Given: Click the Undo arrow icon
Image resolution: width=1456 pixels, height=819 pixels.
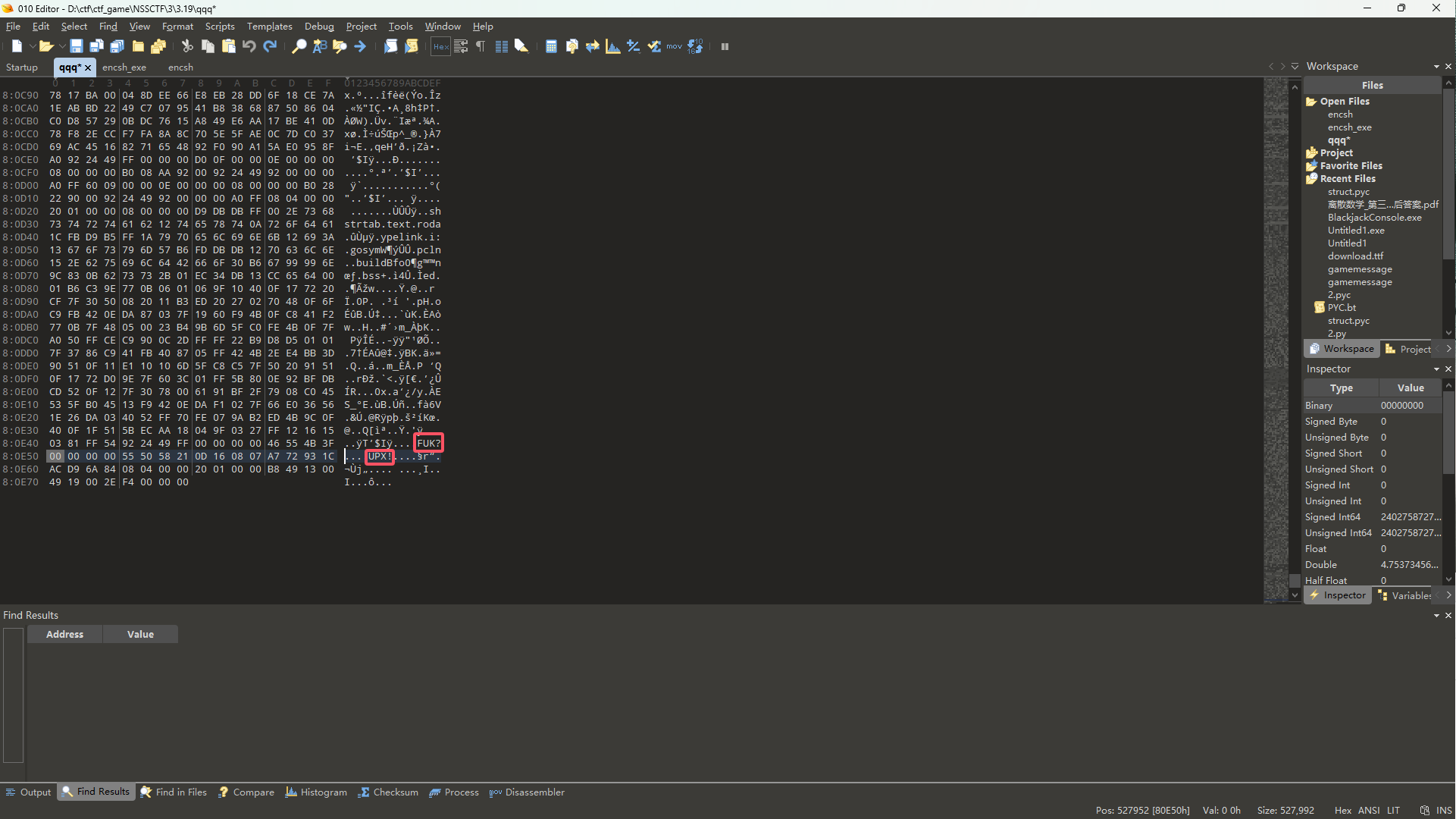Looking at the screenshot, I should (x=249, y=46).
